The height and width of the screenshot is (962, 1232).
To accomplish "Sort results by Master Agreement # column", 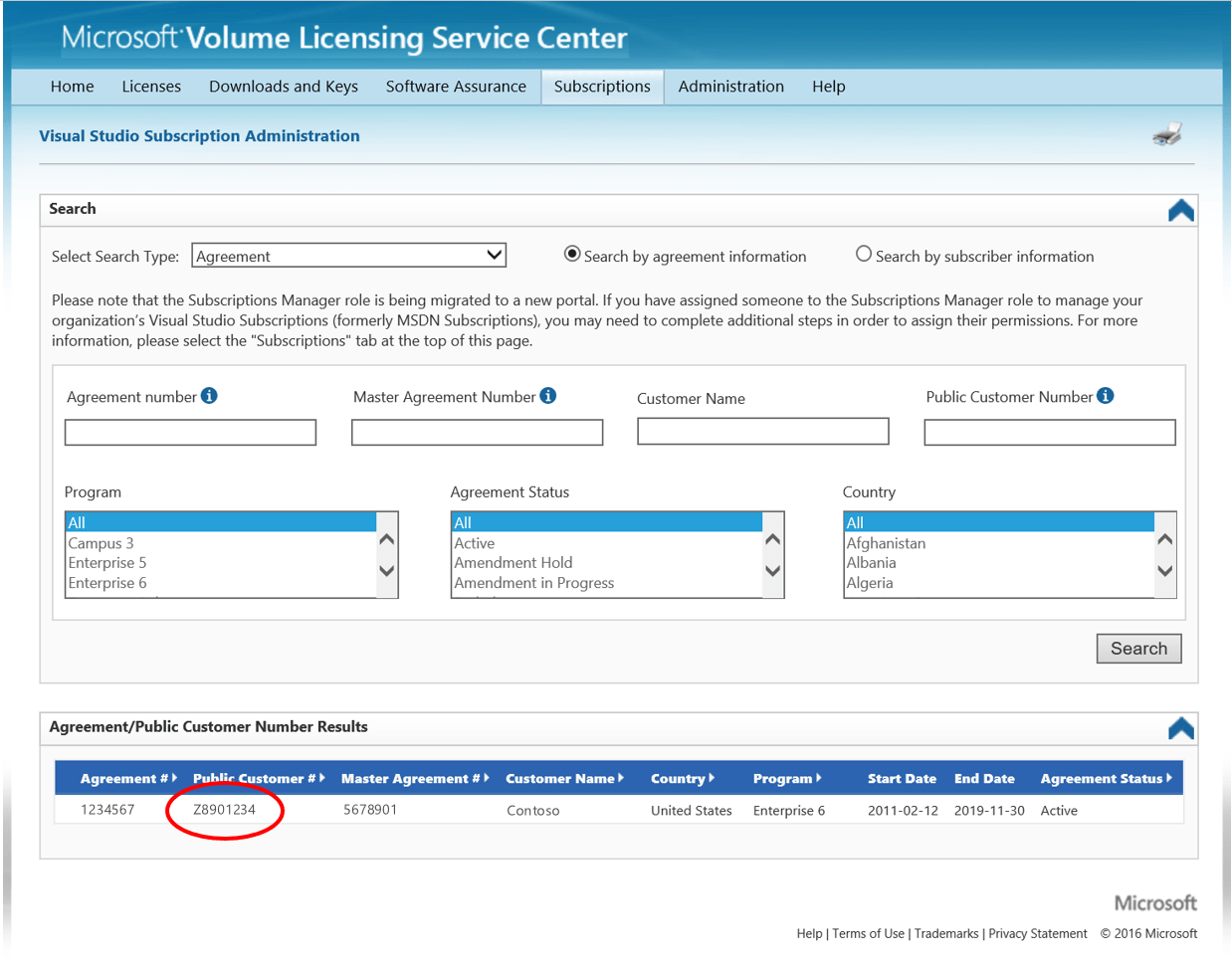I will (415, 779).
